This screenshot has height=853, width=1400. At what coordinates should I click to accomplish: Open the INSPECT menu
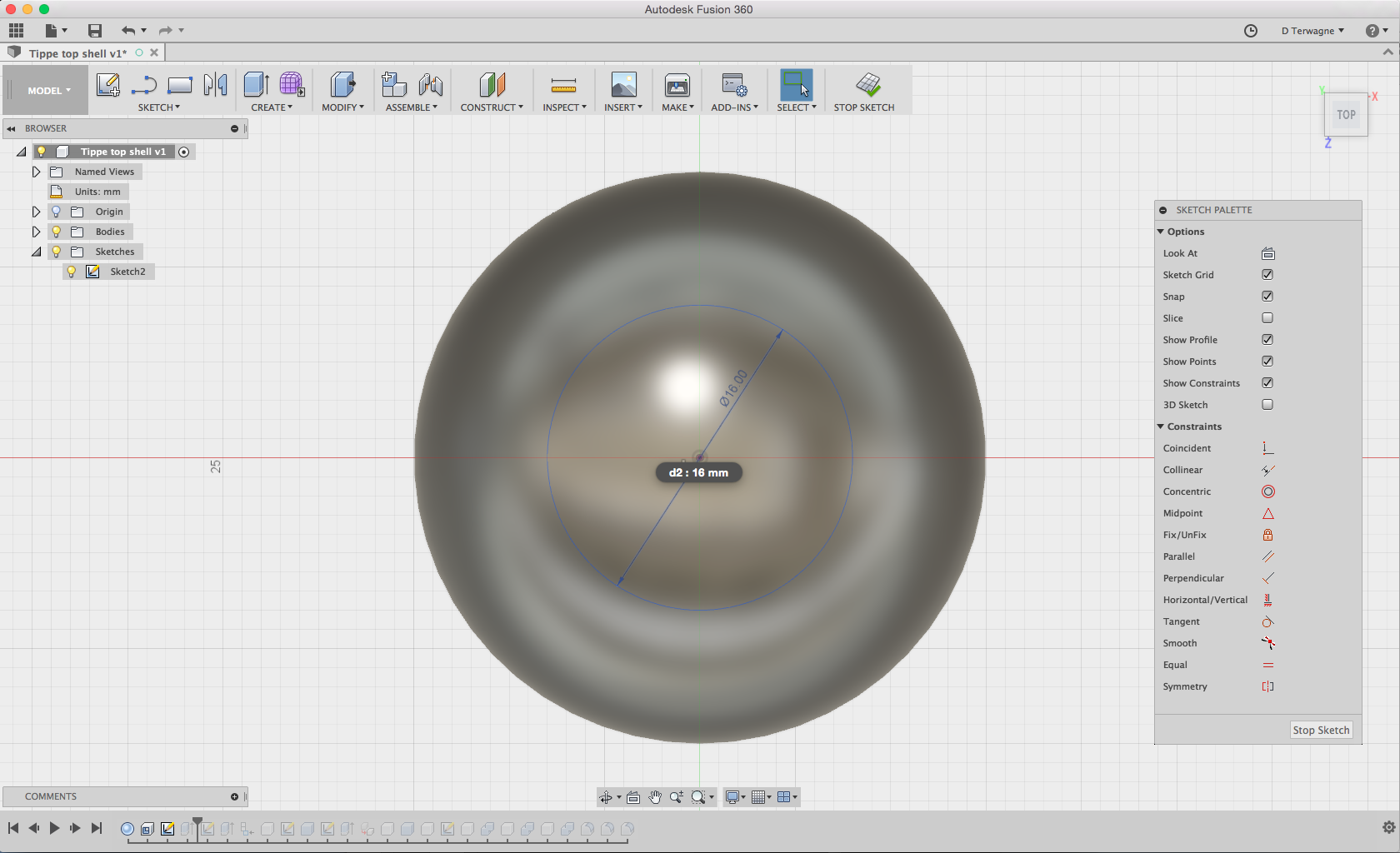pos(564,107)
